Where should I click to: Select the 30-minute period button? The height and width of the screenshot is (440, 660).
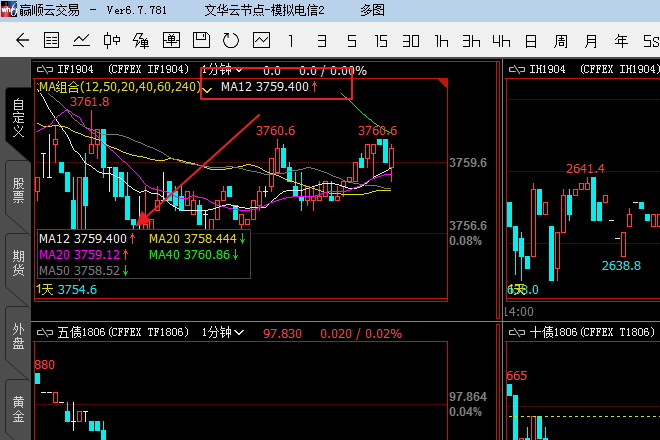coord(411,41)
